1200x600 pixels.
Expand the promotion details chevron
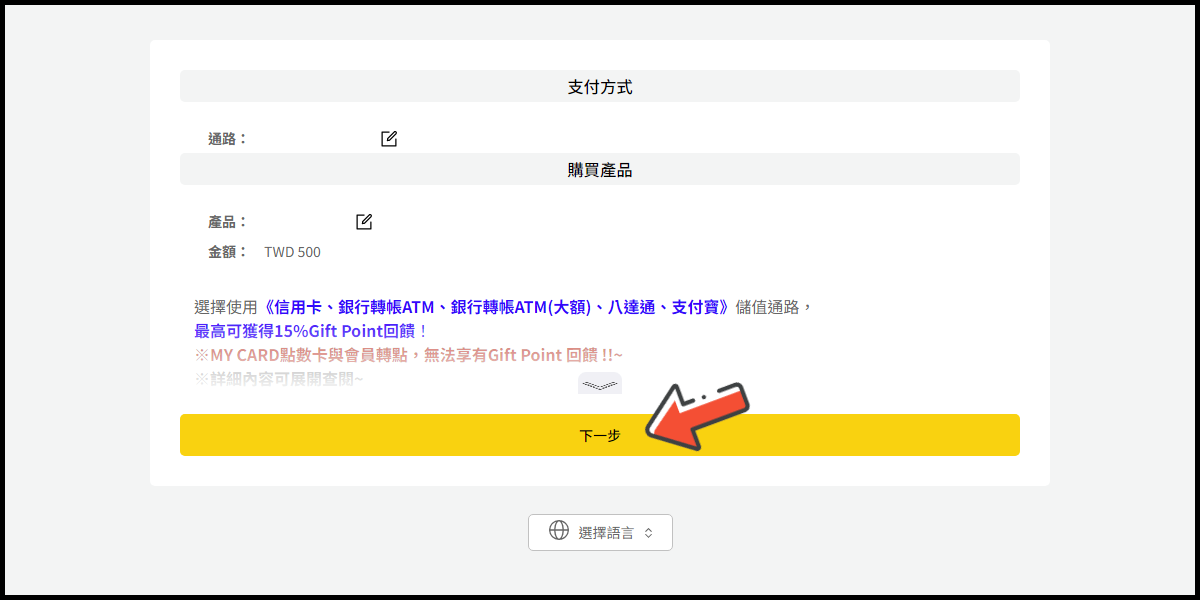point(599,384)
